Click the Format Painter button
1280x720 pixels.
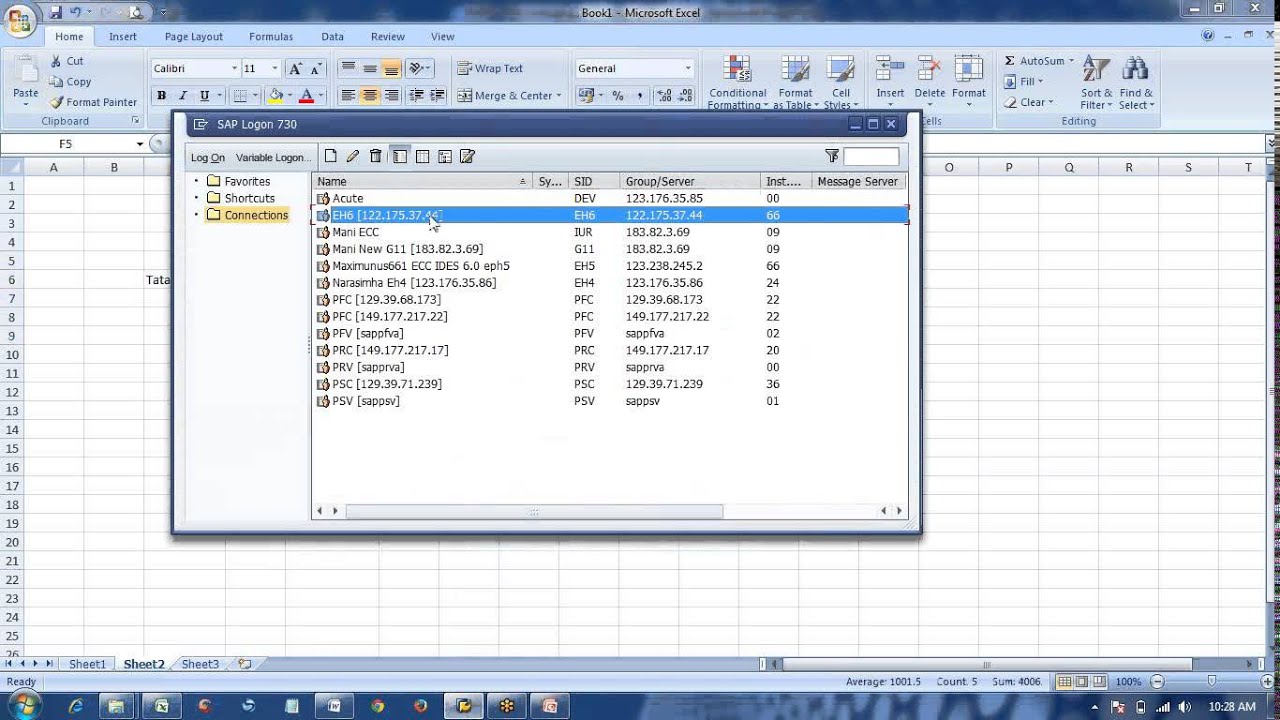coord(92,102)
